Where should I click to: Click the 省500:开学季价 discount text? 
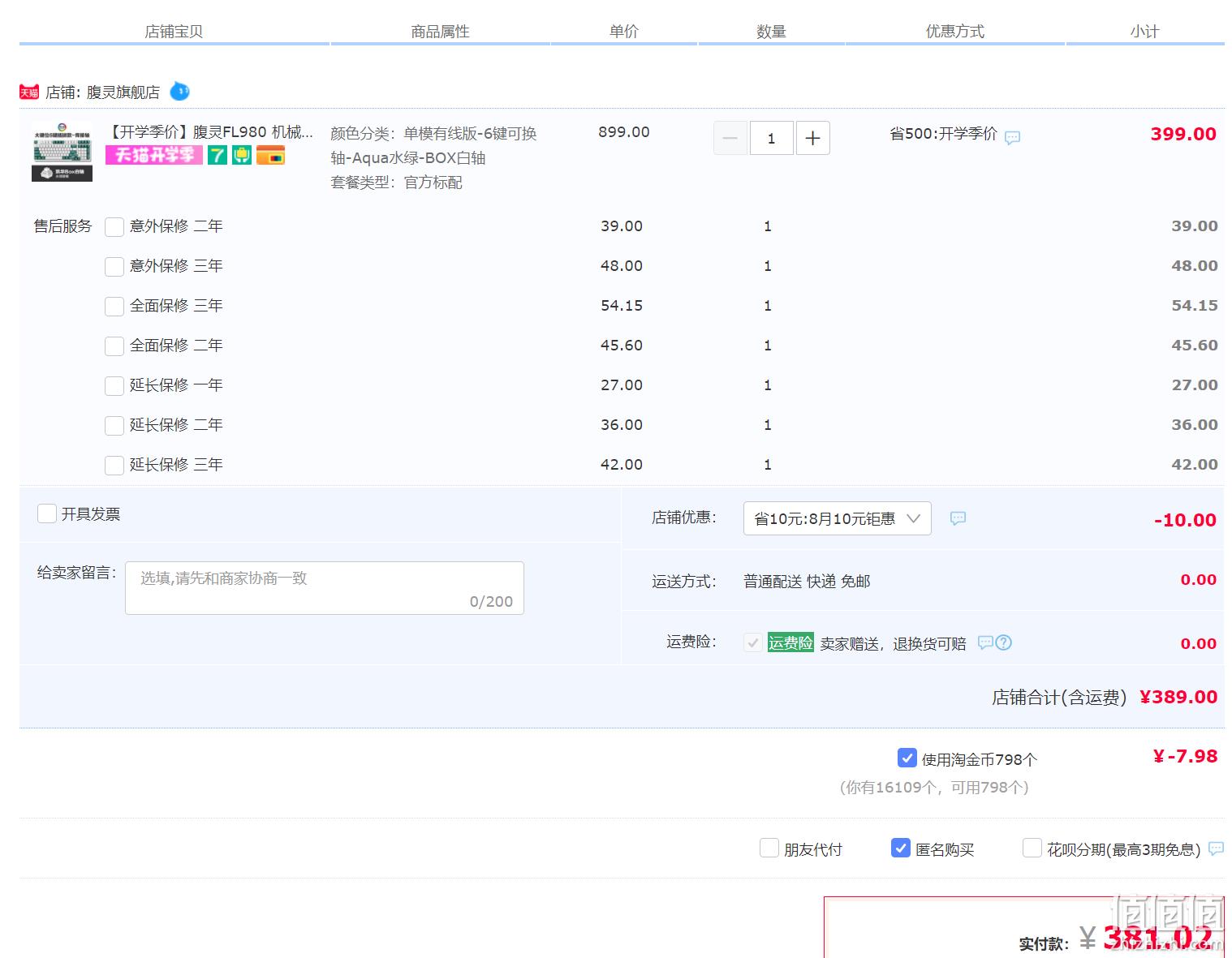click(943, 134)
